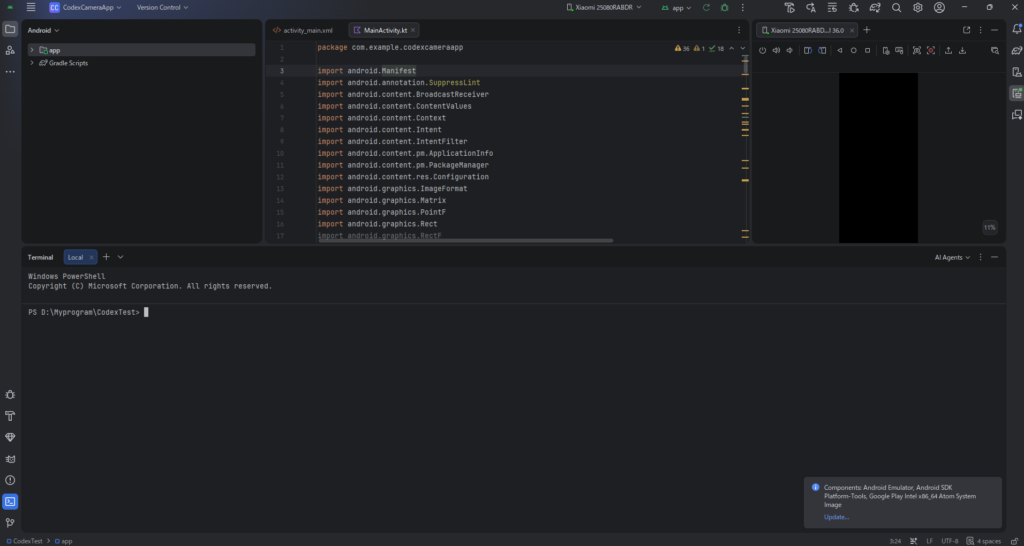Click the 4 spaces indent status item
The image size is (1024, 546).
pyautogui.click(x=984, y=541)
